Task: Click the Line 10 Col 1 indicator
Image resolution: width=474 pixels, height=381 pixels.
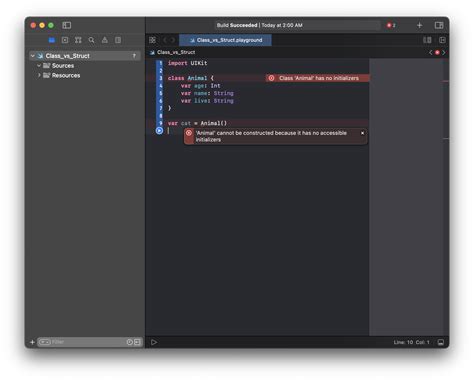Action: (411, 342)
